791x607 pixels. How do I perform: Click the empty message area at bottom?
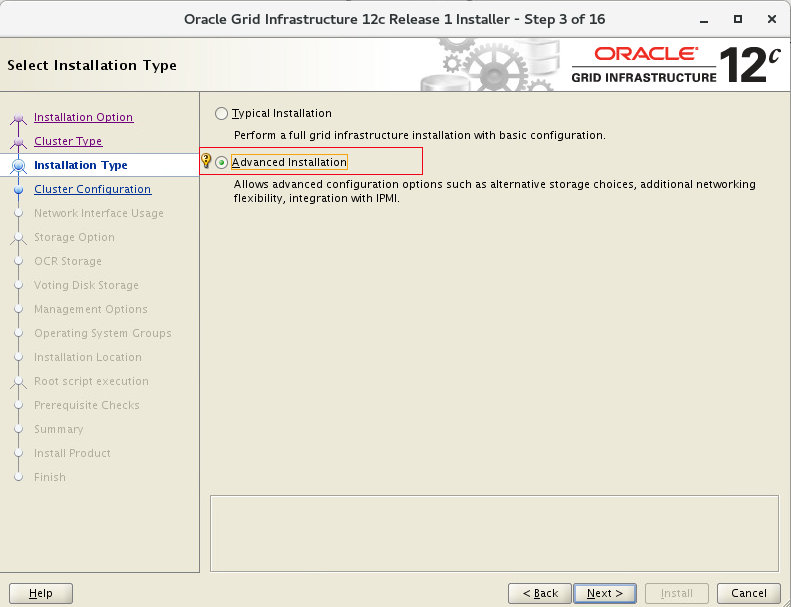click(494, 533)
